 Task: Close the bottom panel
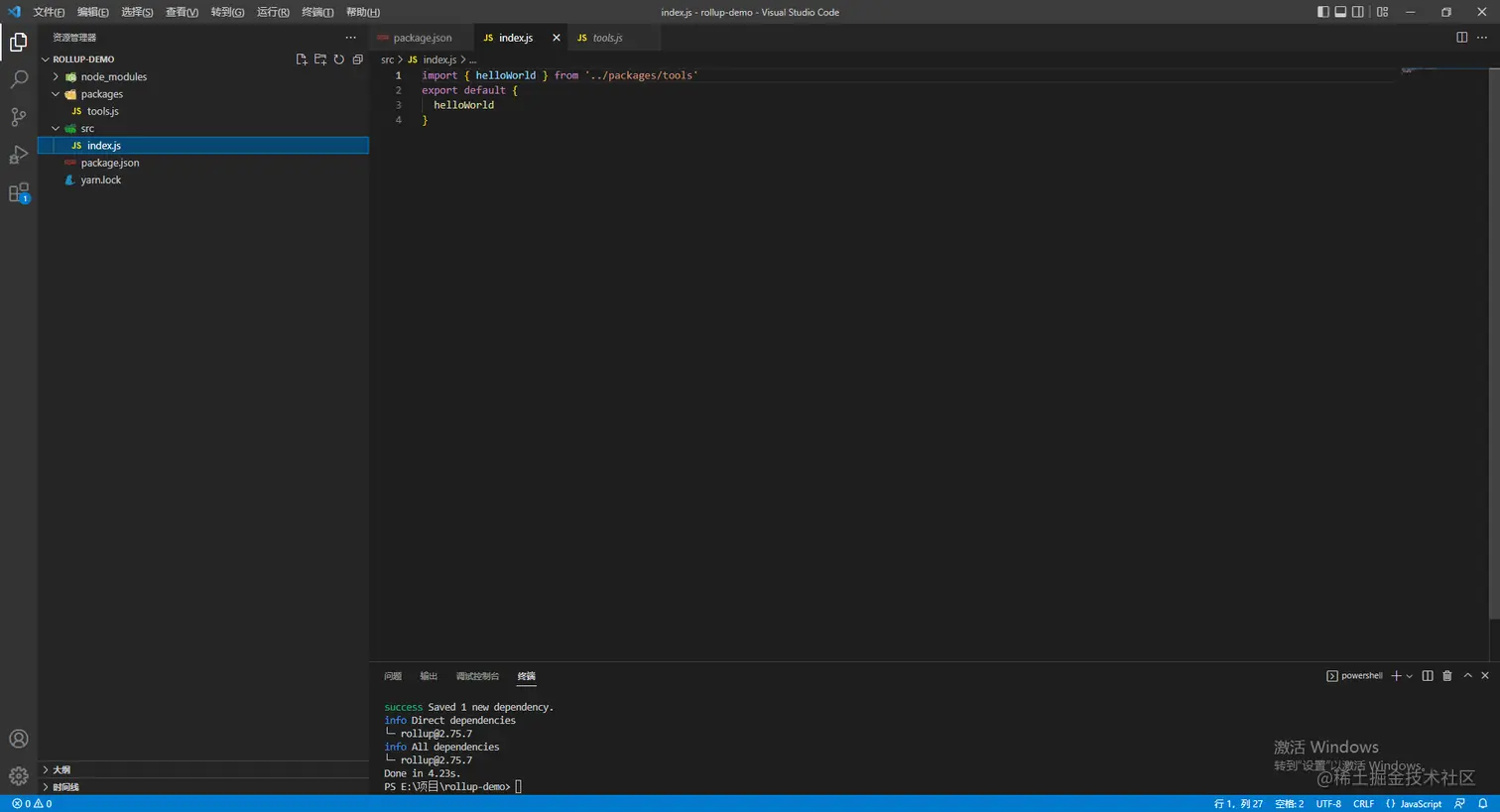point(1485,676)
